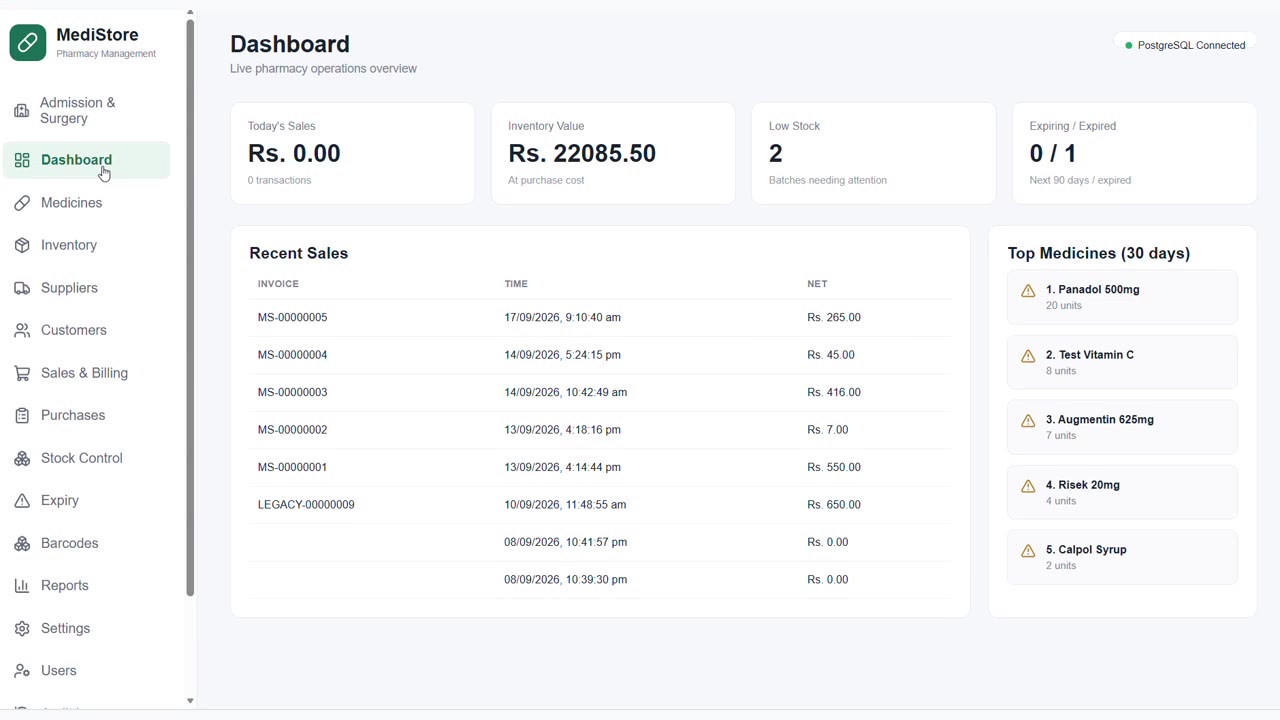Screen dimensions: 1280x720
Task: Click the NET column header
Action: 817,284
